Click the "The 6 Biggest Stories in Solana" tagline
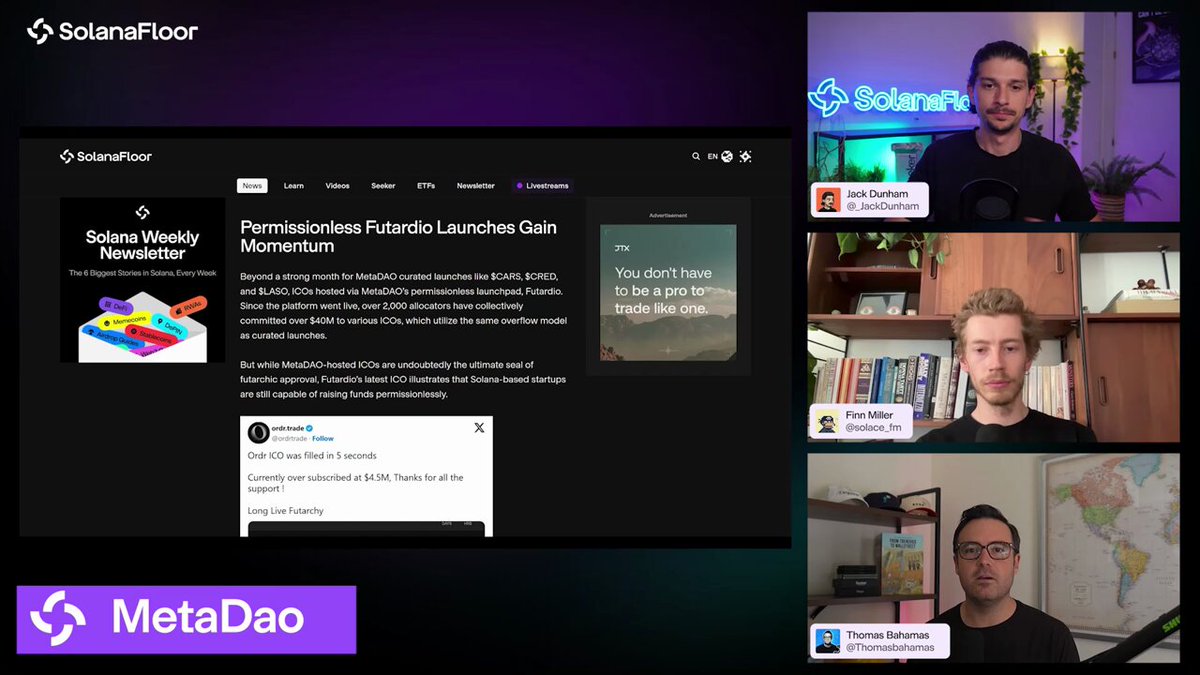This screenshot has height=675, width=1200. [142, 273]
